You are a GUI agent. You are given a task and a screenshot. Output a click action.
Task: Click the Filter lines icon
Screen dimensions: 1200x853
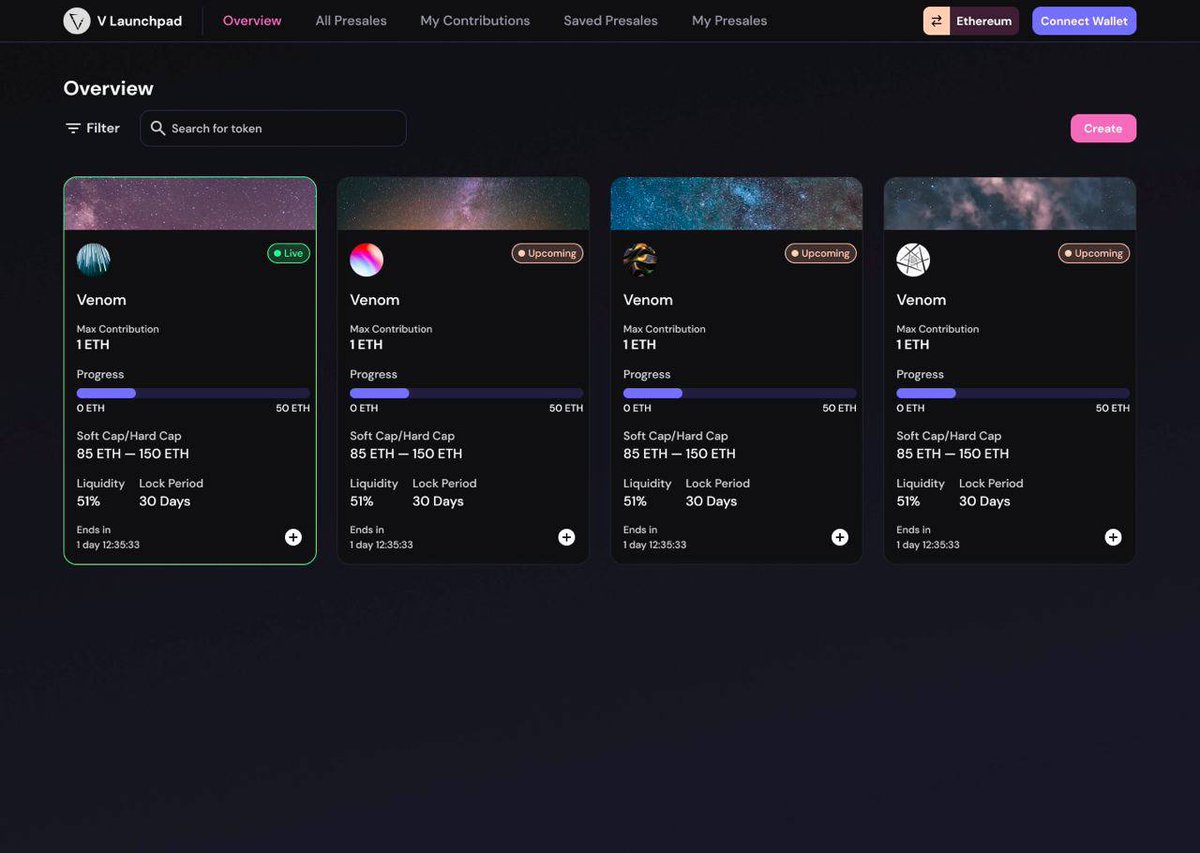coord(73,128)
